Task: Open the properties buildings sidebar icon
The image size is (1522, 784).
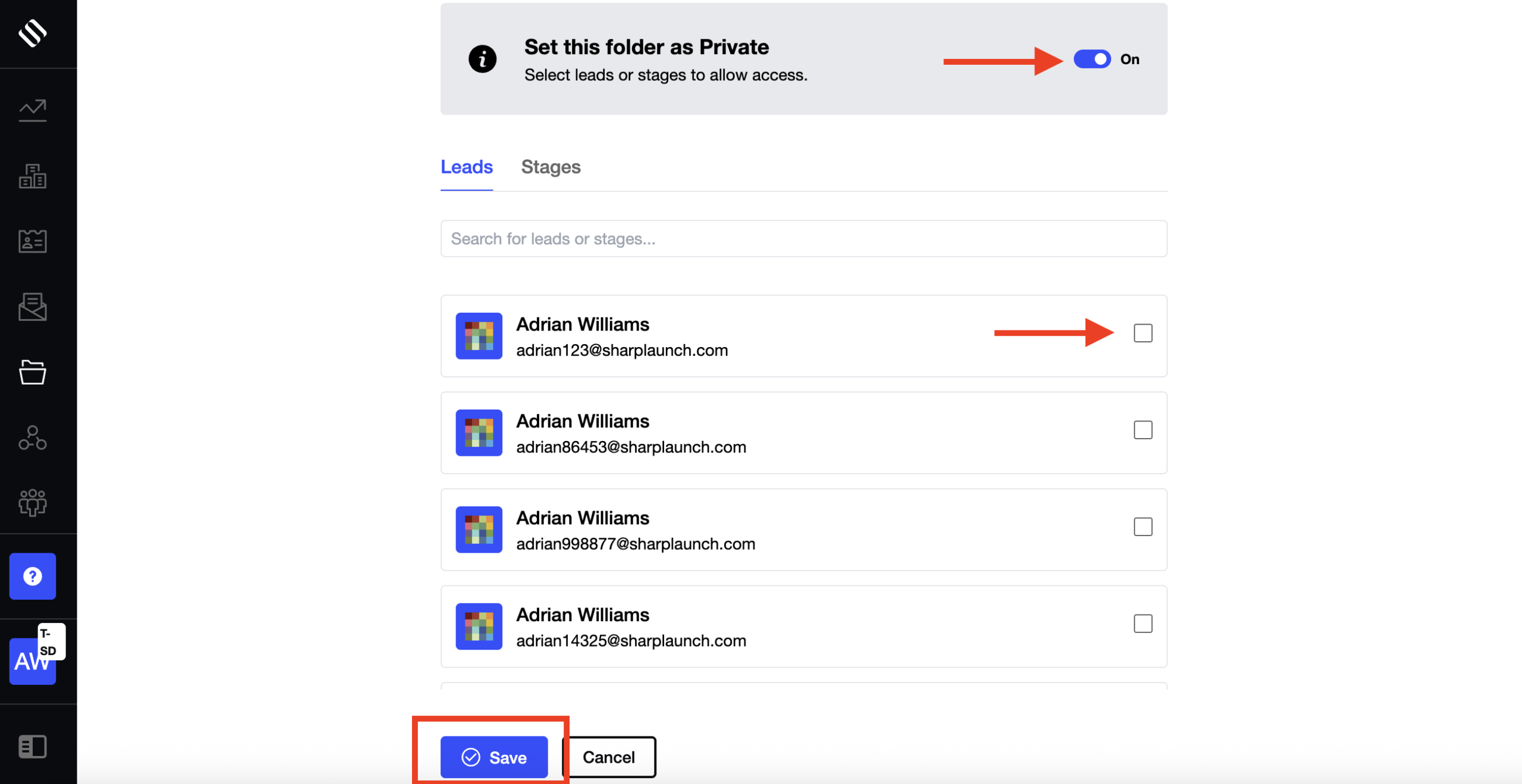Action: point(33,177)
